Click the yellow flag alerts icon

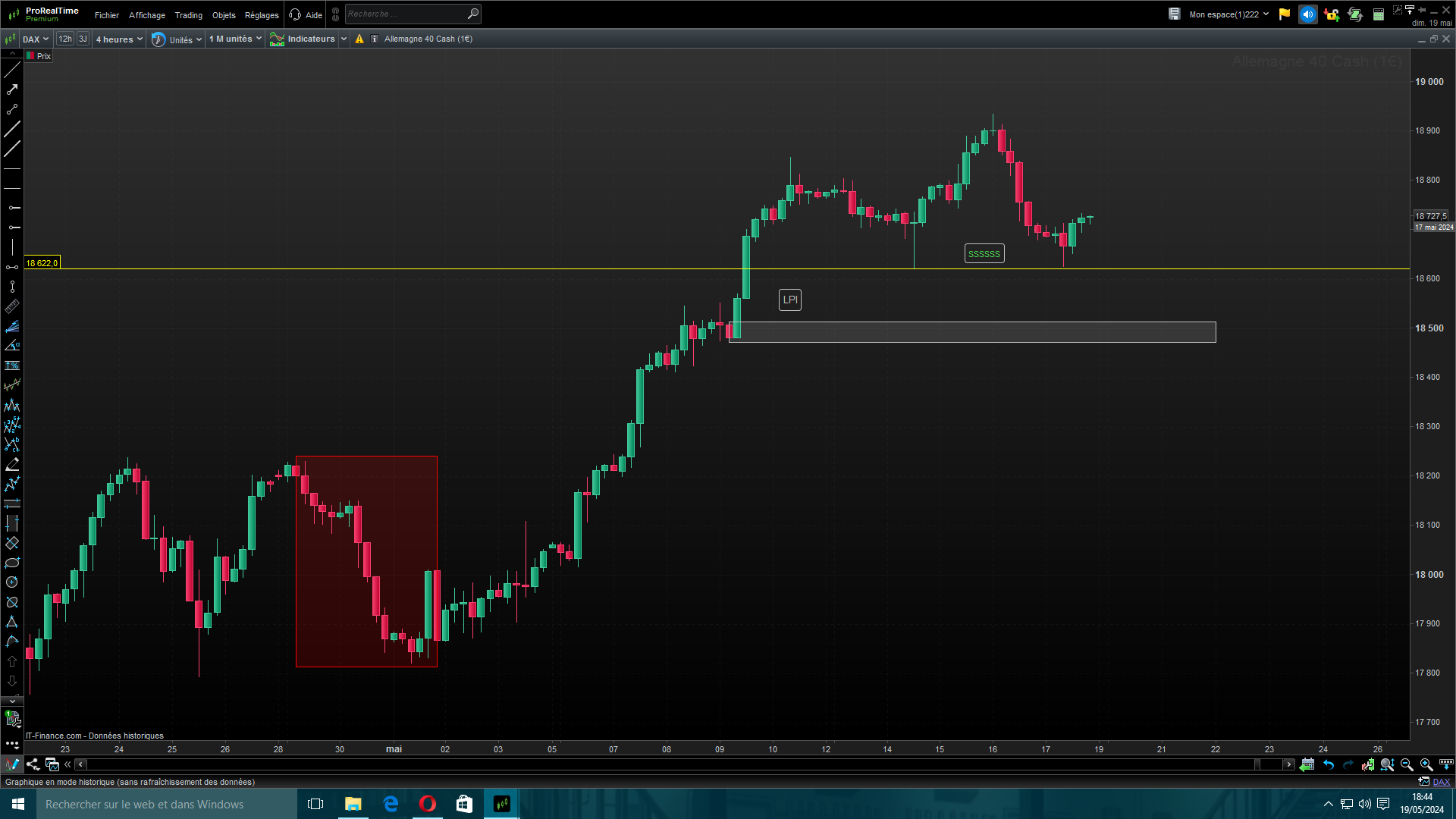1285,14
